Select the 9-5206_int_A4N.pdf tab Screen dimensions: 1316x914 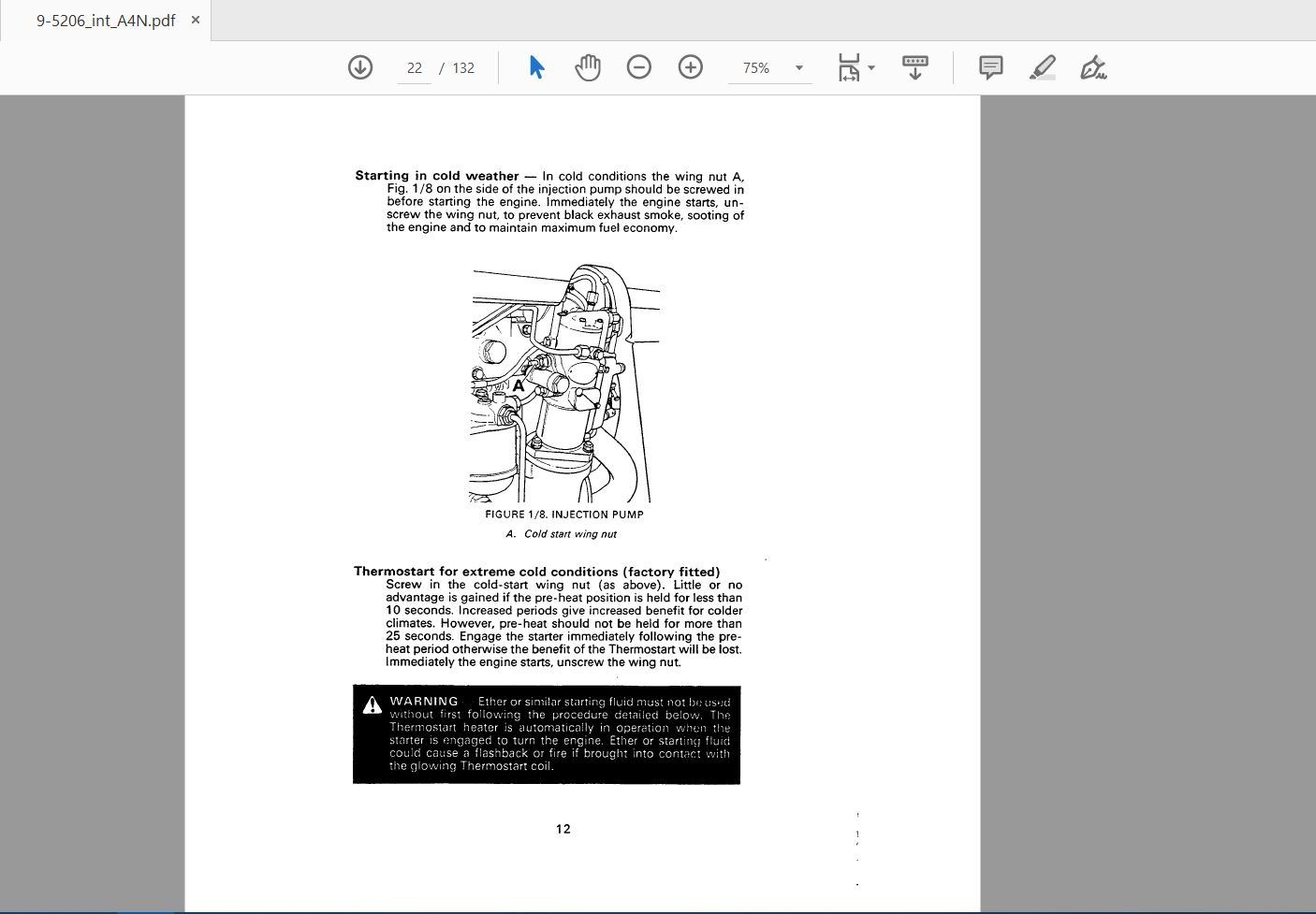[105, 20]
